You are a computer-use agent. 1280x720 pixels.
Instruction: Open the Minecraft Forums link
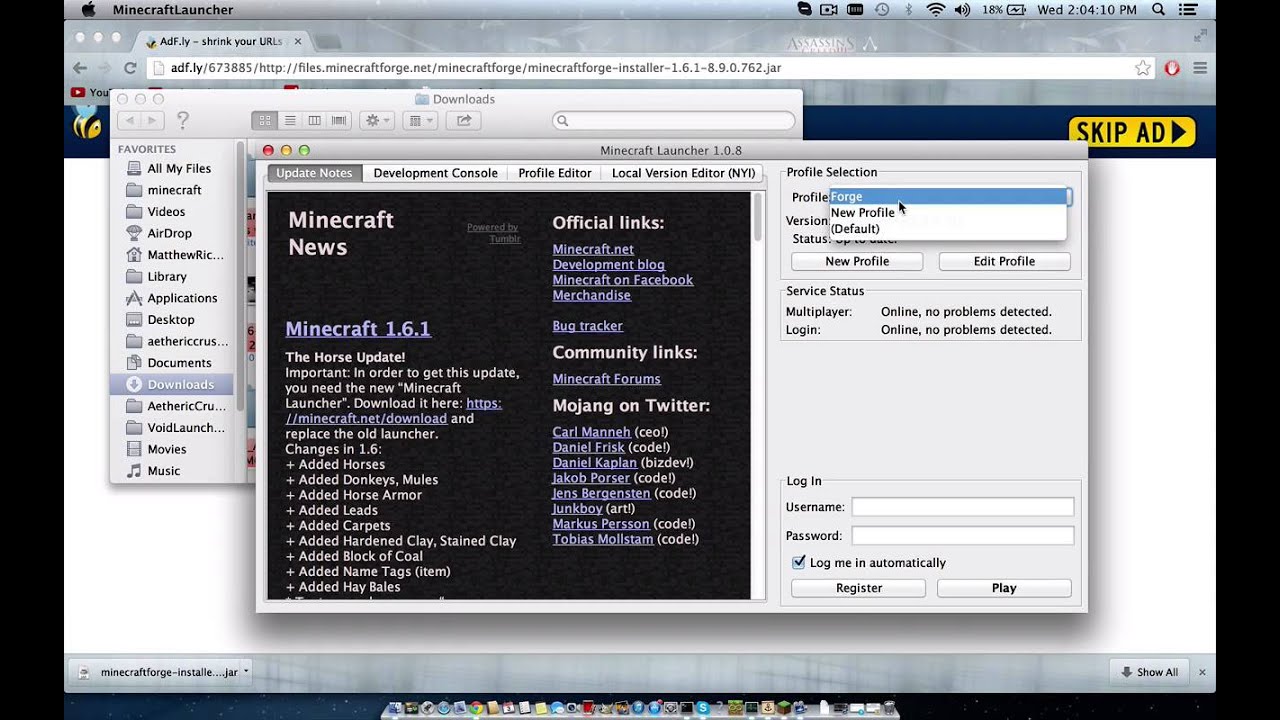point(606,379)
